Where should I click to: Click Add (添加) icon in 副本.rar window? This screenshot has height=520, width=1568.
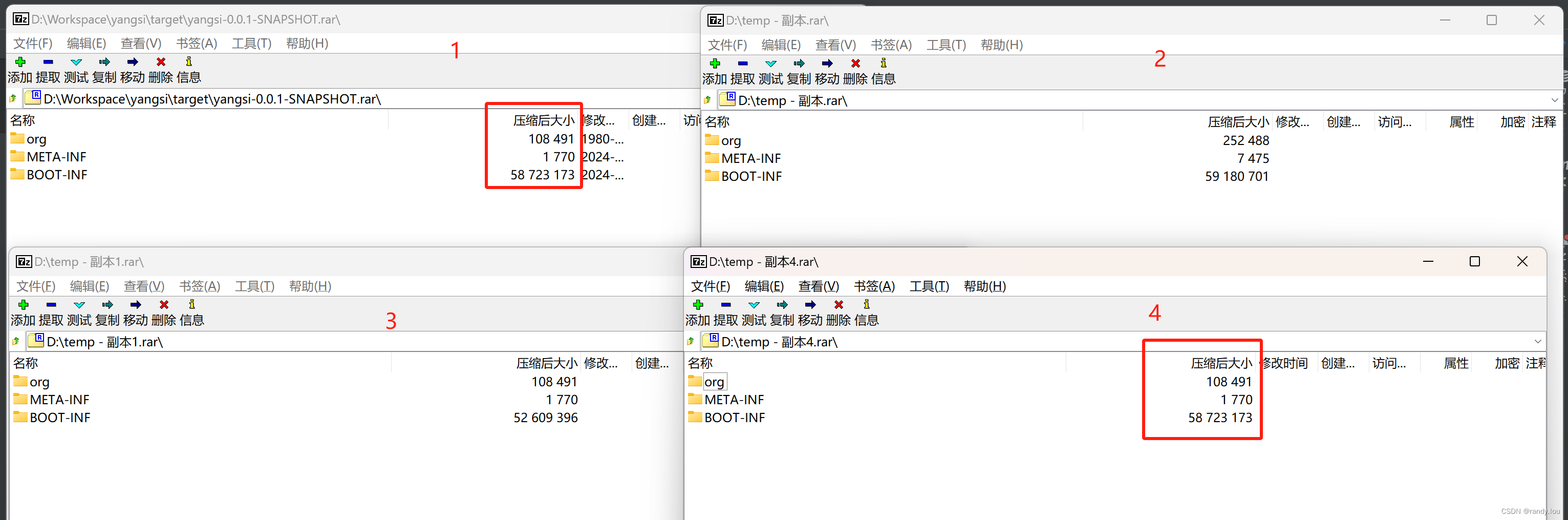click(x=715, y=64)
